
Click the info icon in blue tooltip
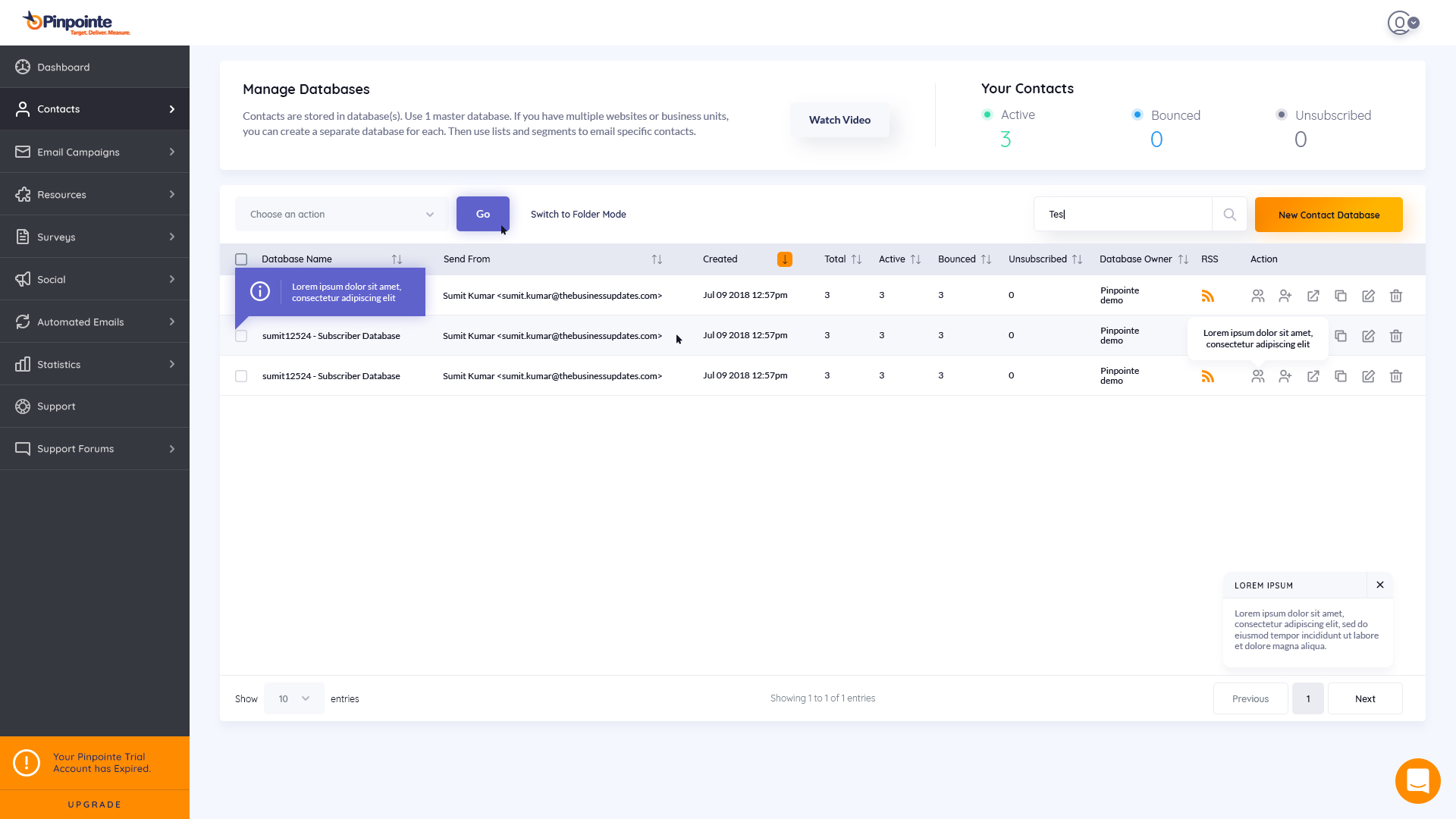click(260, 291)
